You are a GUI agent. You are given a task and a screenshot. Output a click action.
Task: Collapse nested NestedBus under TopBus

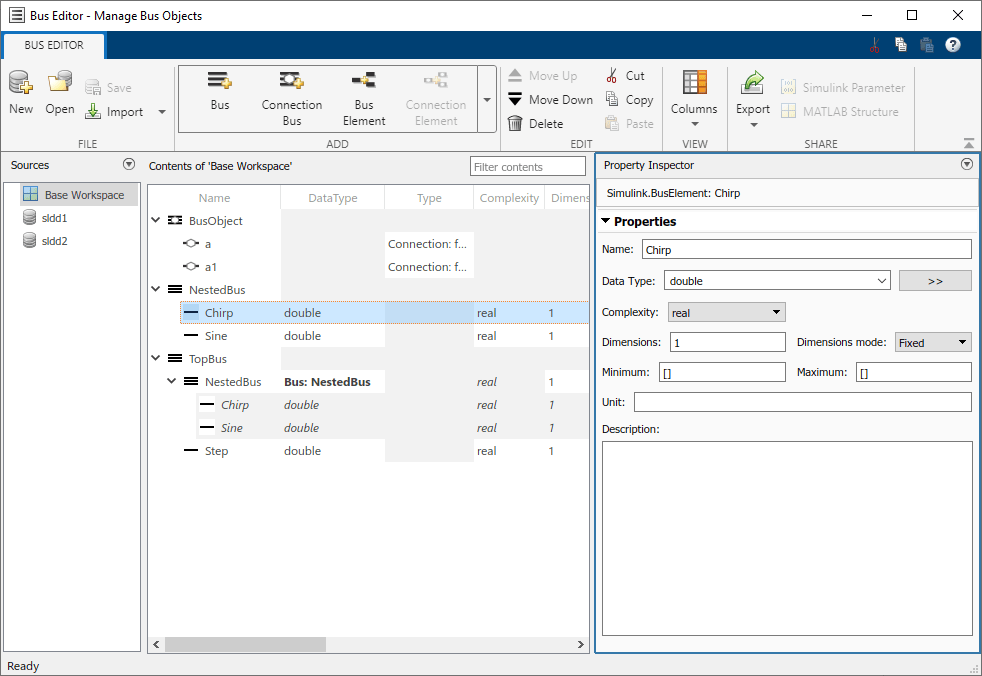coord(172,381)
